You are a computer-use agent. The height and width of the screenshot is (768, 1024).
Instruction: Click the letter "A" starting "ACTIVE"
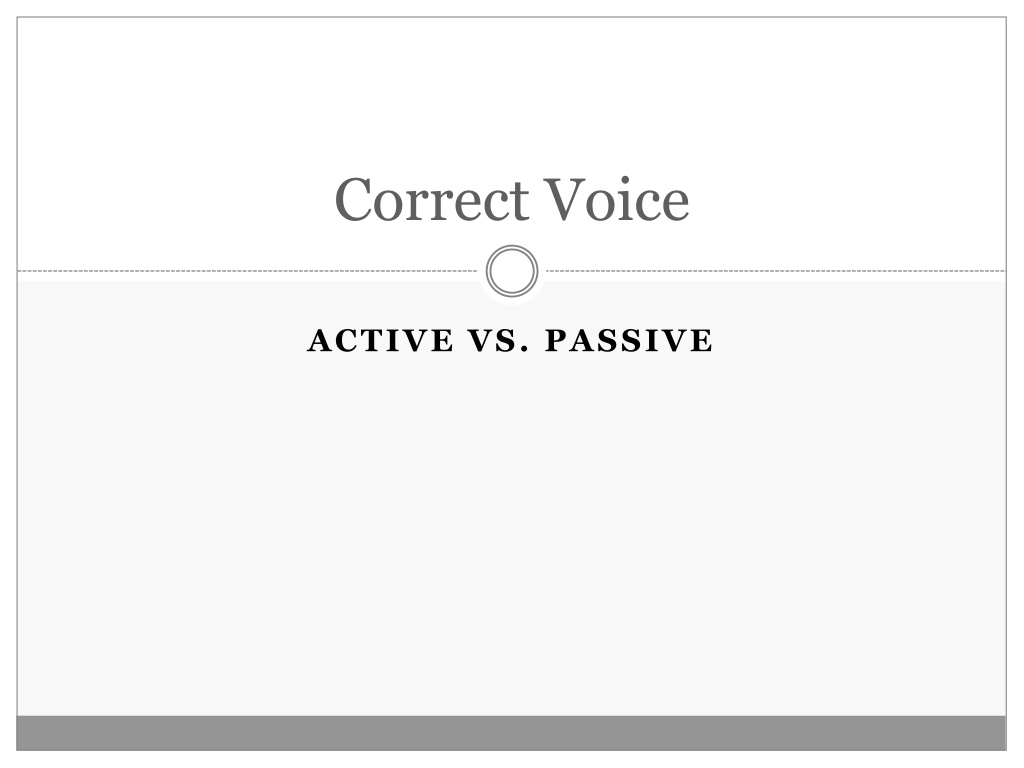click(x=319, y=340)
